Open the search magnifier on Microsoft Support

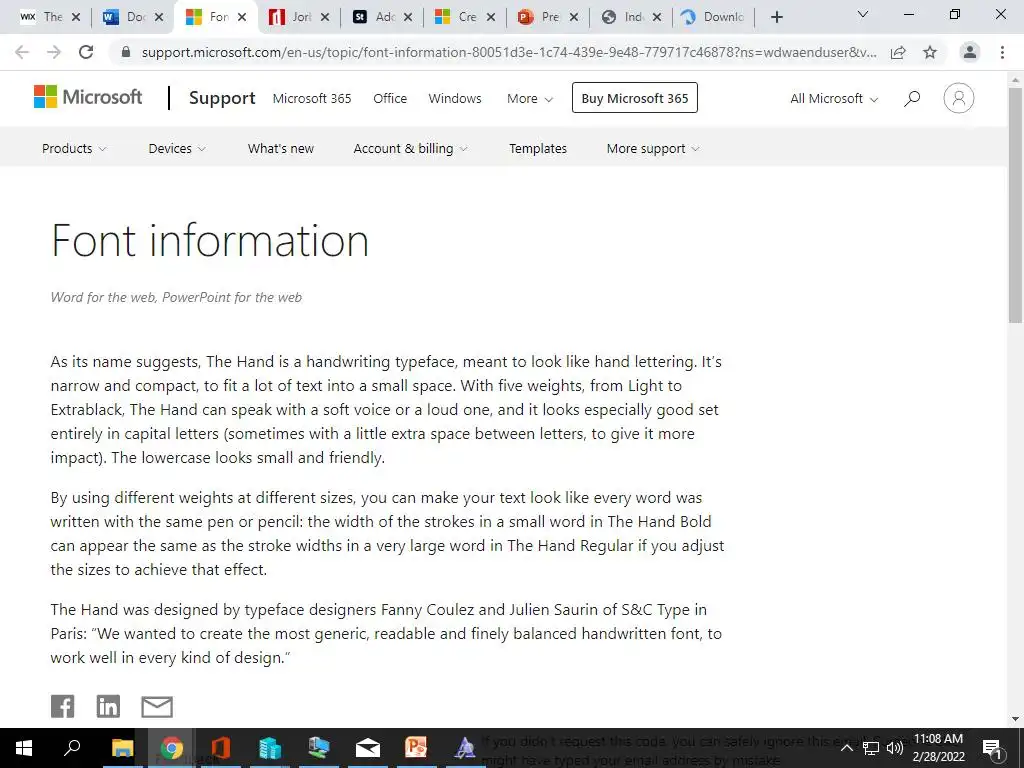pyautogui.click(x=912, y=99)
